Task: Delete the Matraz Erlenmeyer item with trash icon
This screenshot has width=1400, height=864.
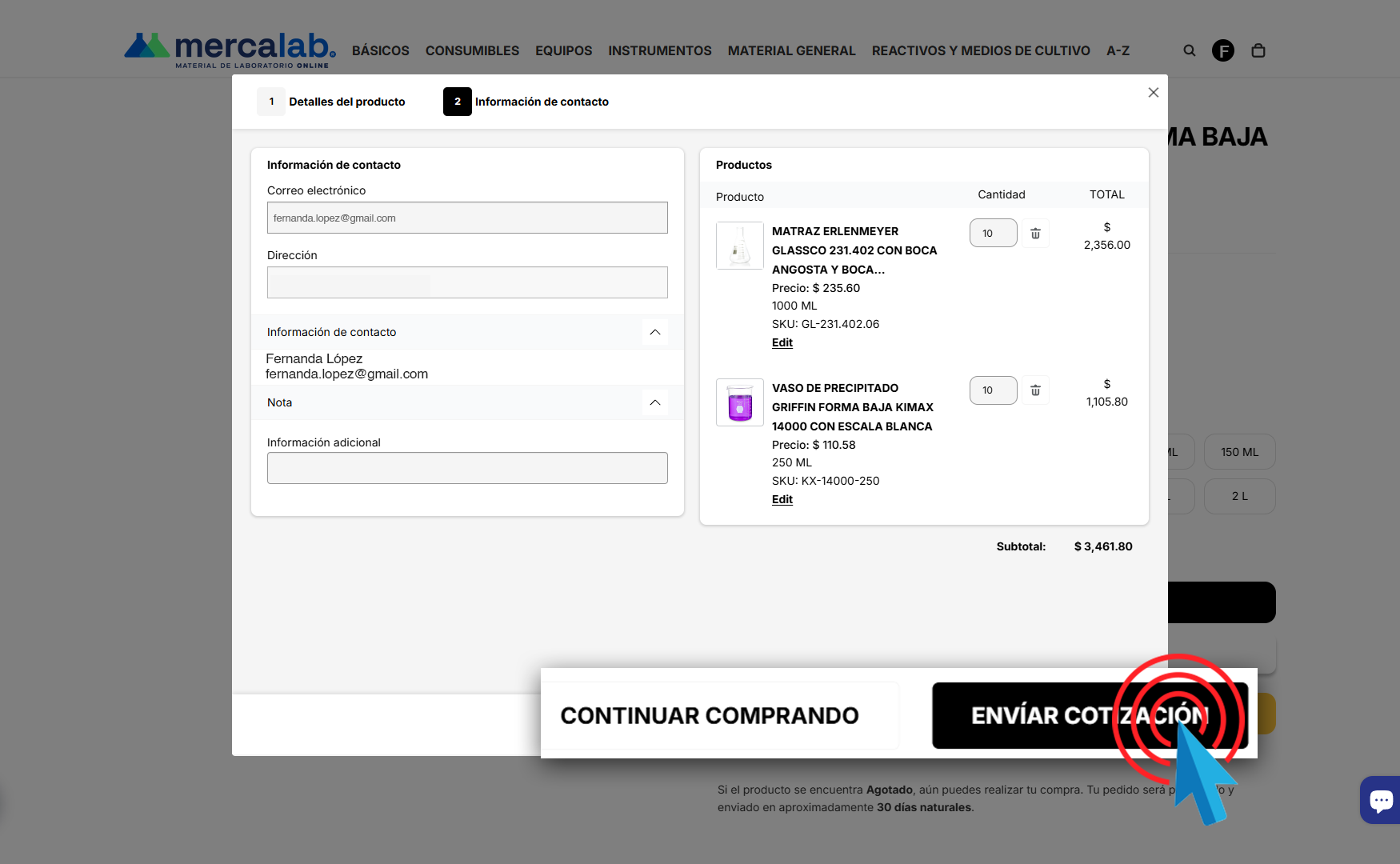Action: pyautogui.click(x=1035, y=234)
